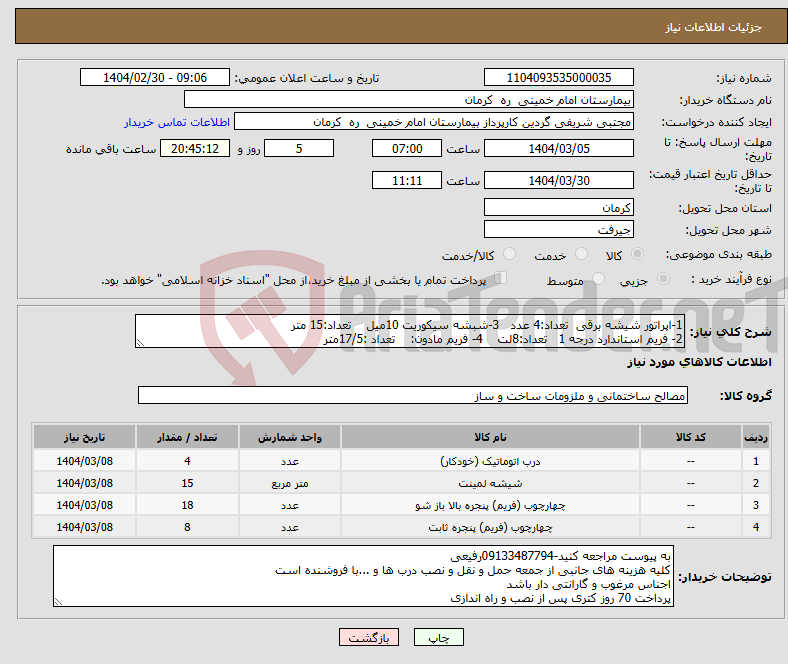Click the item name شیشه لمینت
788x664 pixels.
[x=490, y=484]
